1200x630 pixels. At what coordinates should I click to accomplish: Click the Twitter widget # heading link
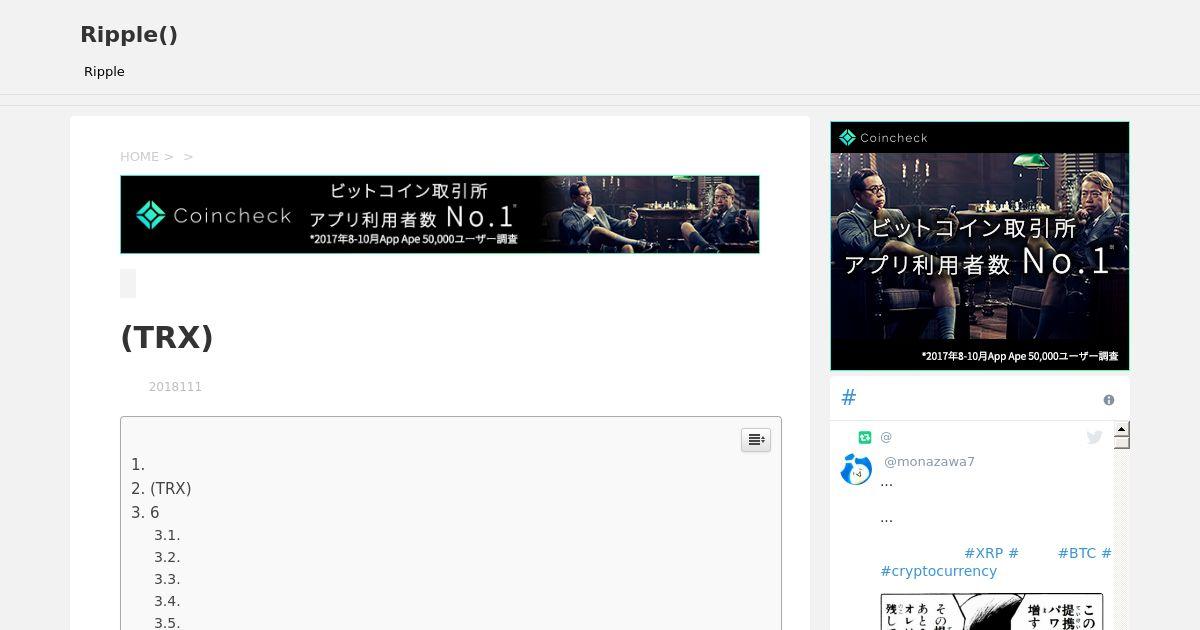tap(849, 398)
